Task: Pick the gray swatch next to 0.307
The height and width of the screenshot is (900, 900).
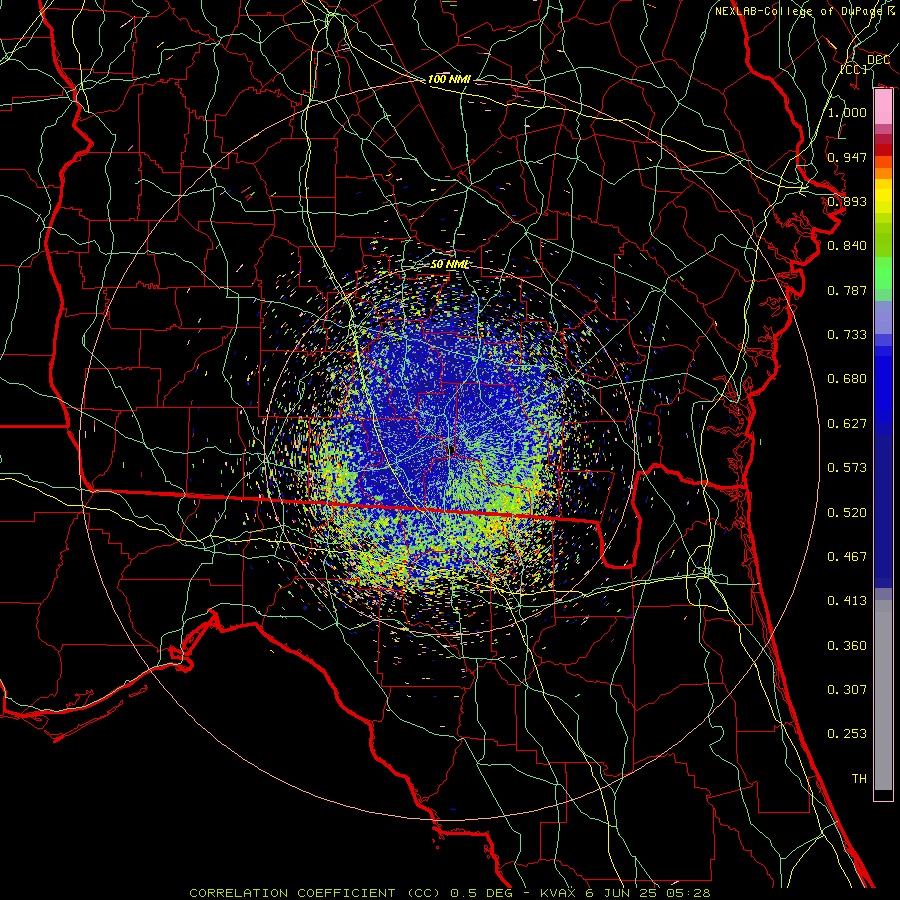Action: 883,695
